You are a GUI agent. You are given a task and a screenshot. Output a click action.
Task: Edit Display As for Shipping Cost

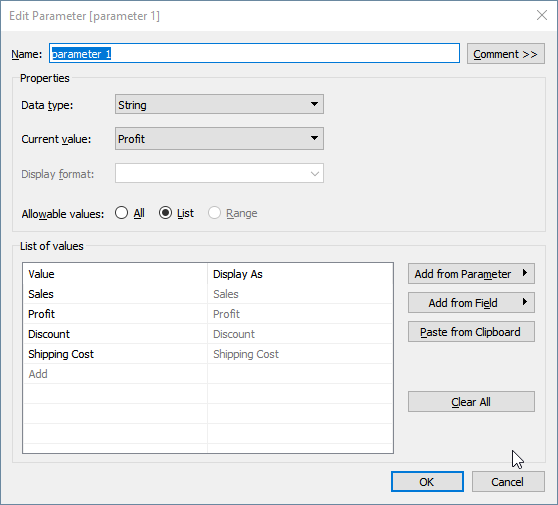[300, 354]
